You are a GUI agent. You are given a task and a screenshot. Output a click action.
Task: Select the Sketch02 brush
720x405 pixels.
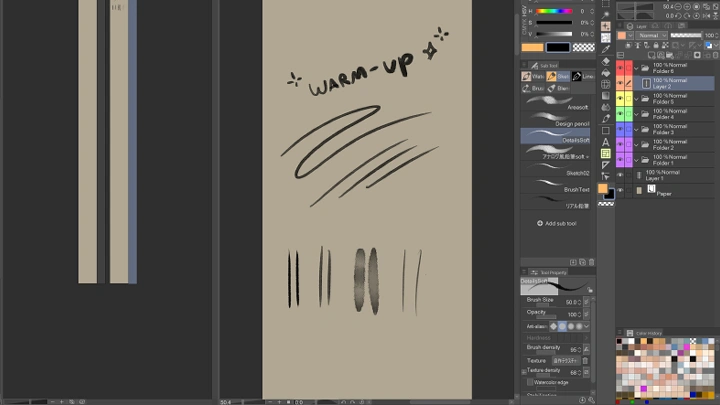(x=556, y=169)
